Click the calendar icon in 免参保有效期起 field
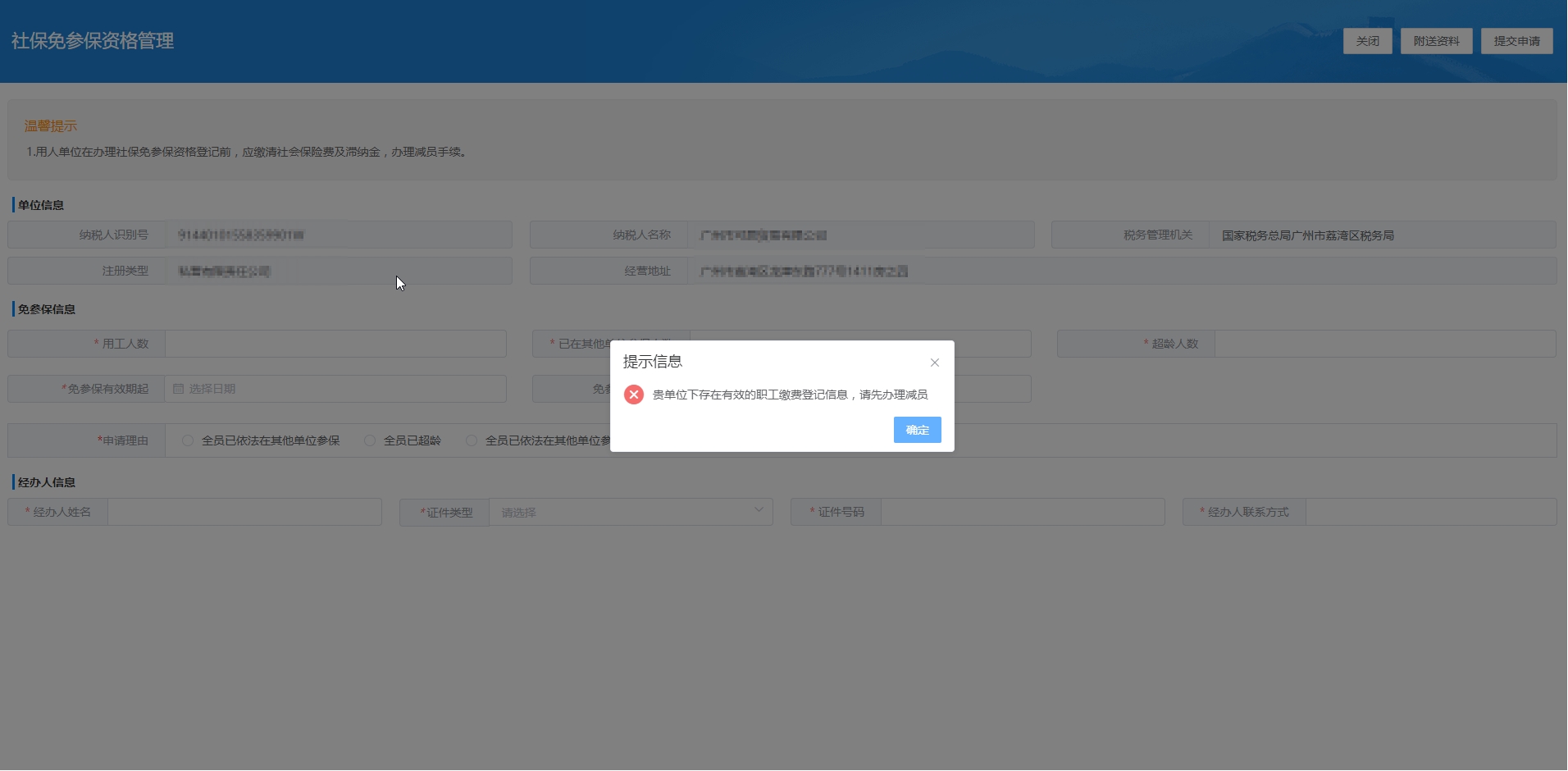 [178, 389]
